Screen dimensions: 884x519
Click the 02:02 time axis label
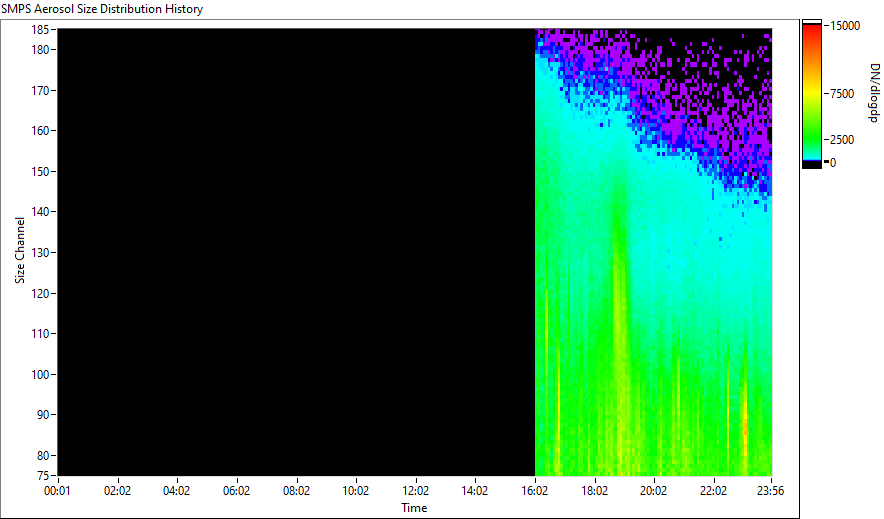click(117, 491)
